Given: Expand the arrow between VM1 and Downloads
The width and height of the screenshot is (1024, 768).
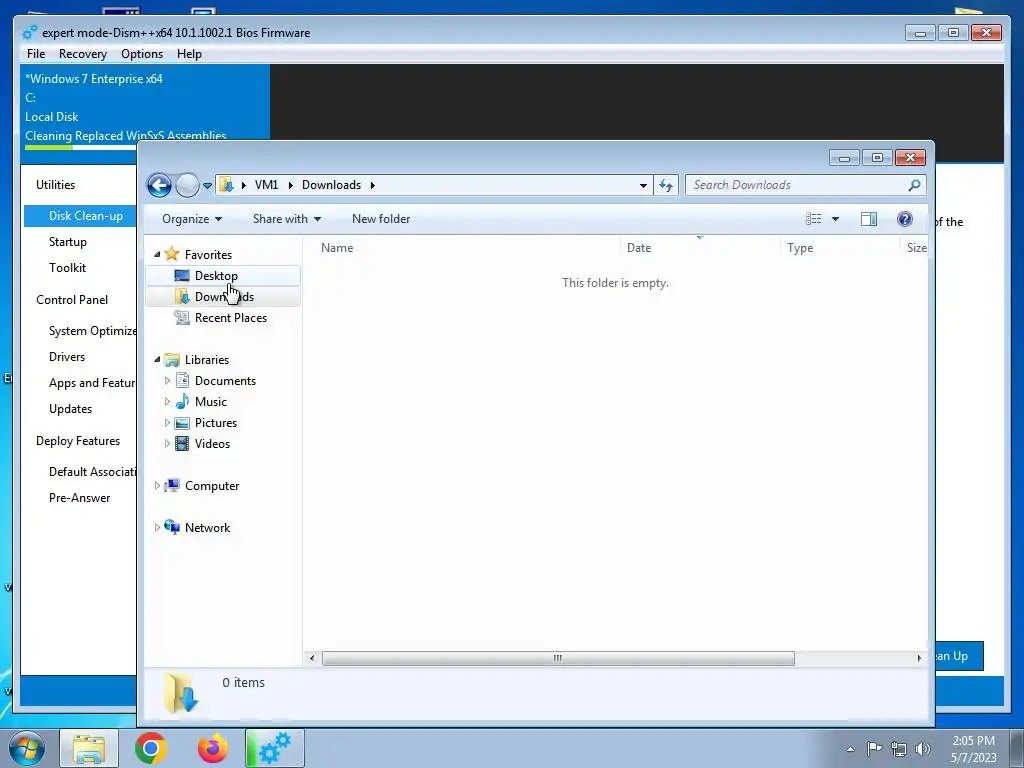Looking at the screenshot, I should point(290,185).
